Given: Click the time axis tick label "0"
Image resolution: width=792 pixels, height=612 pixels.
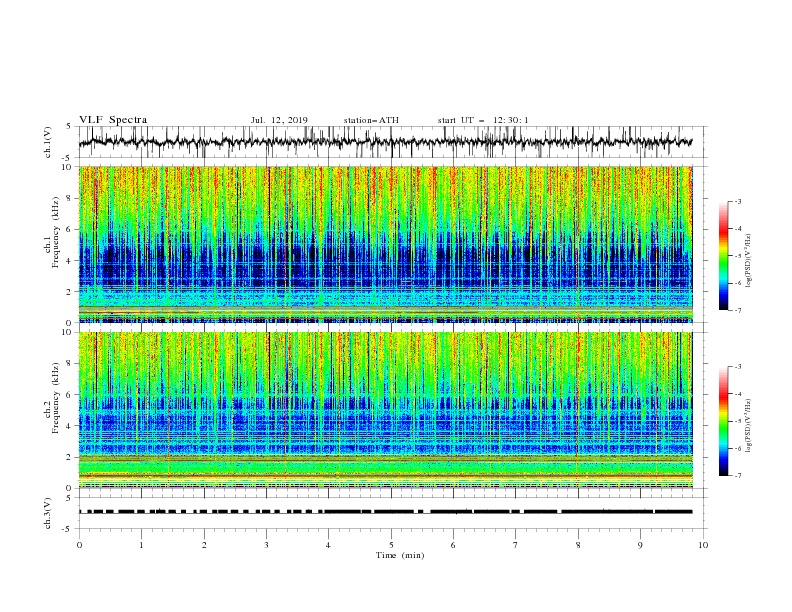Looking at the screenshot, I should point(79,545).
